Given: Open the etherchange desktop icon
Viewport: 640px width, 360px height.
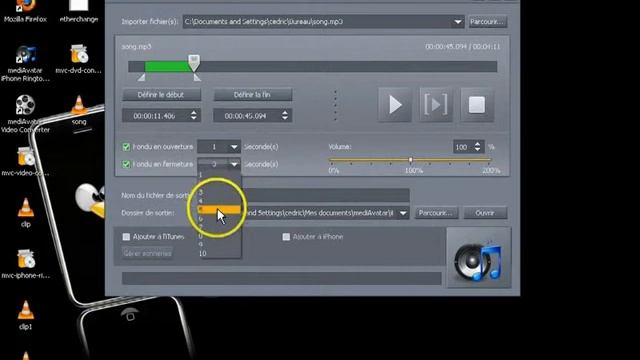Looking at the screenshot, I should (x=79, y=11).
